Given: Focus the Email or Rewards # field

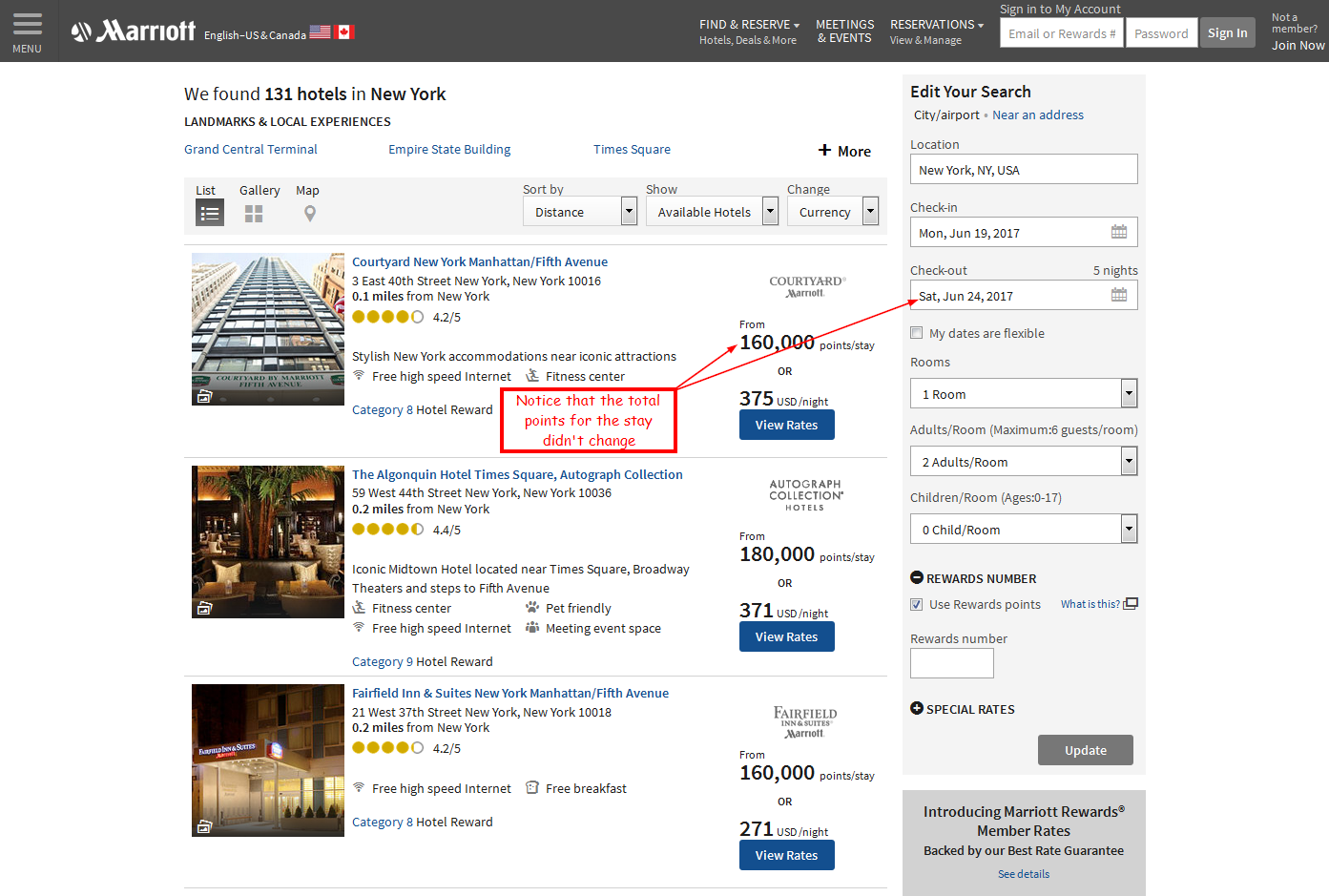Looking at the screenshot, I should tap(1062, 32).
